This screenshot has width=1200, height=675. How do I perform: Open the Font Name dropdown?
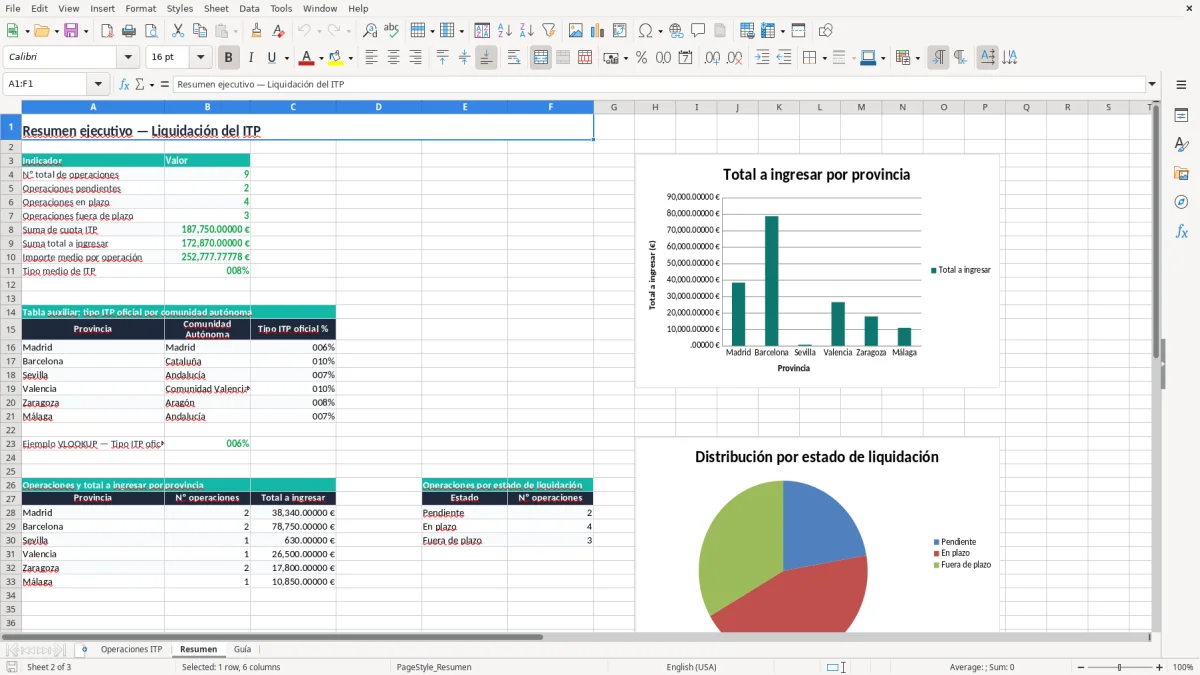pos(127,58)
